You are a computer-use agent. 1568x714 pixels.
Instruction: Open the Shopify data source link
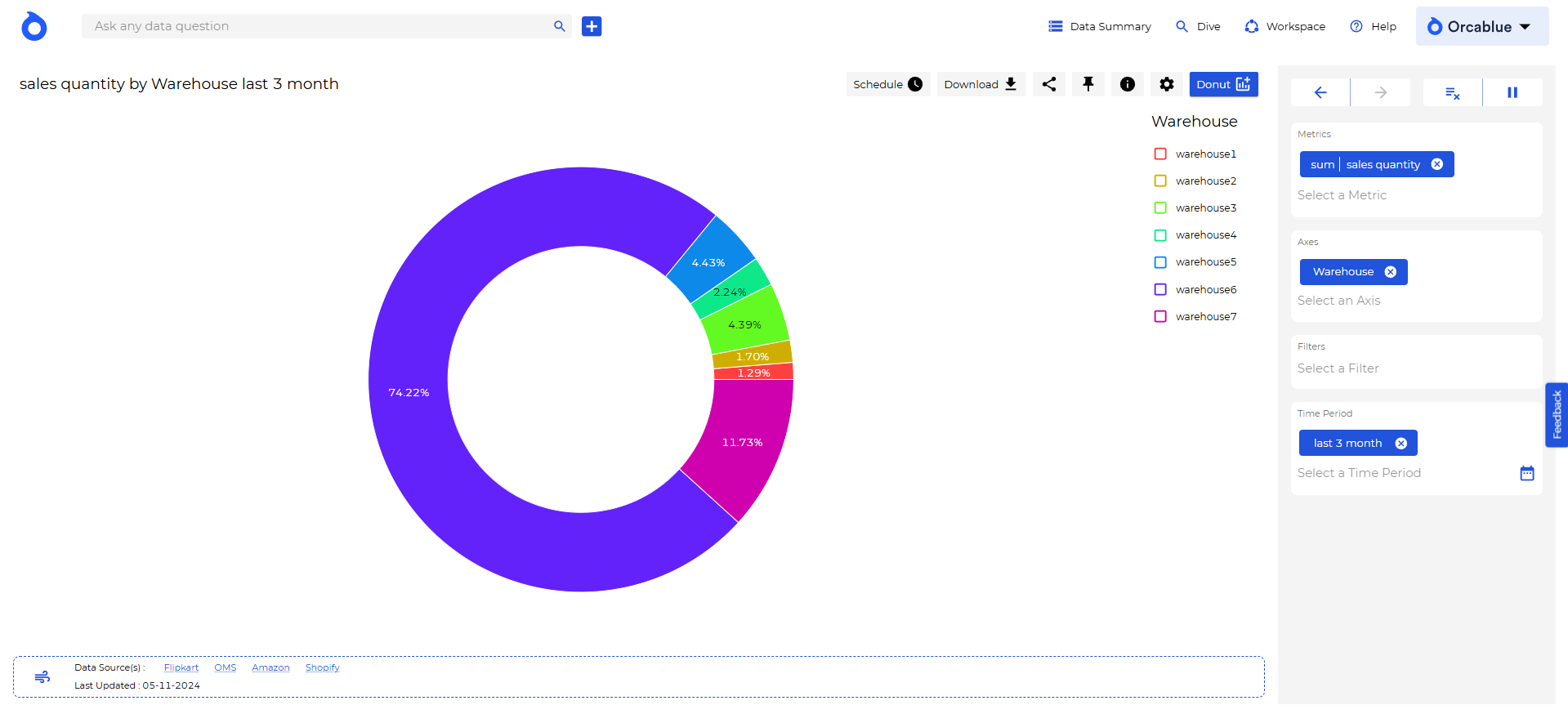pos(323,667)
